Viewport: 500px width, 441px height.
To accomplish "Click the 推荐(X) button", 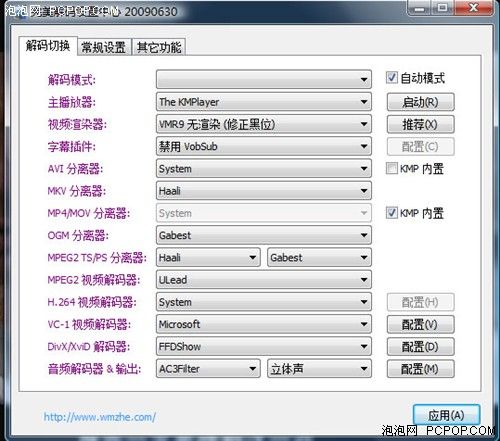I will [420, 124].
